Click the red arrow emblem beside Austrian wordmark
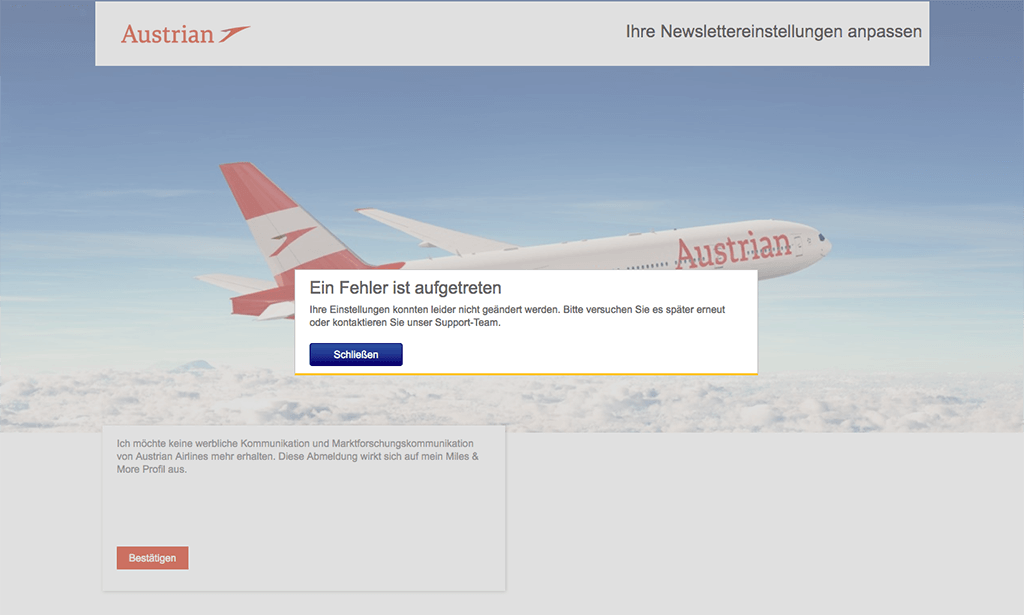The width and height of the screenshot is (1024, 615). tap(234, 34)
